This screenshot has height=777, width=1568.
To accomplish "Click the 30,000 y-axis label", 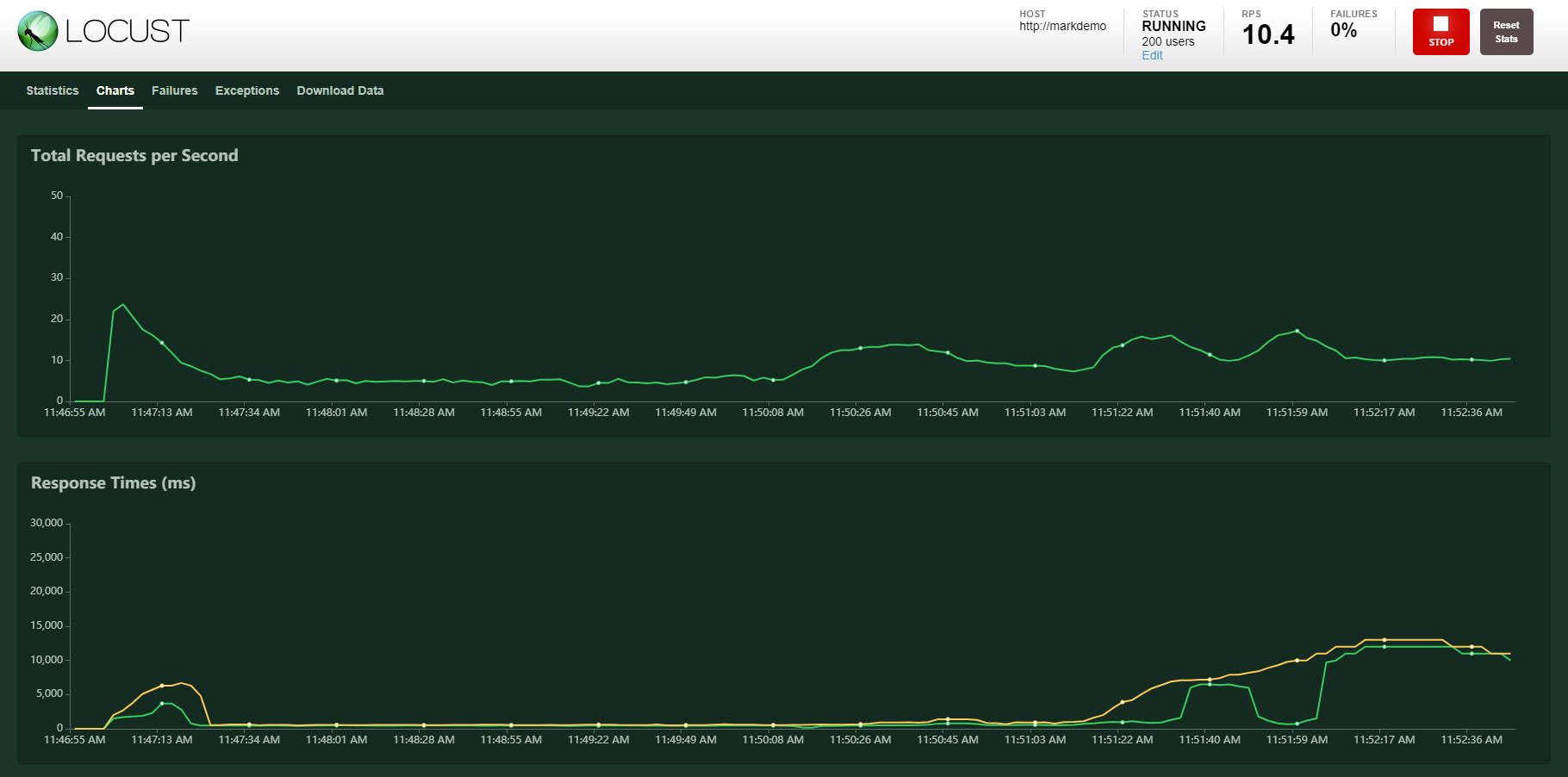I will click(x=47, y=523).
